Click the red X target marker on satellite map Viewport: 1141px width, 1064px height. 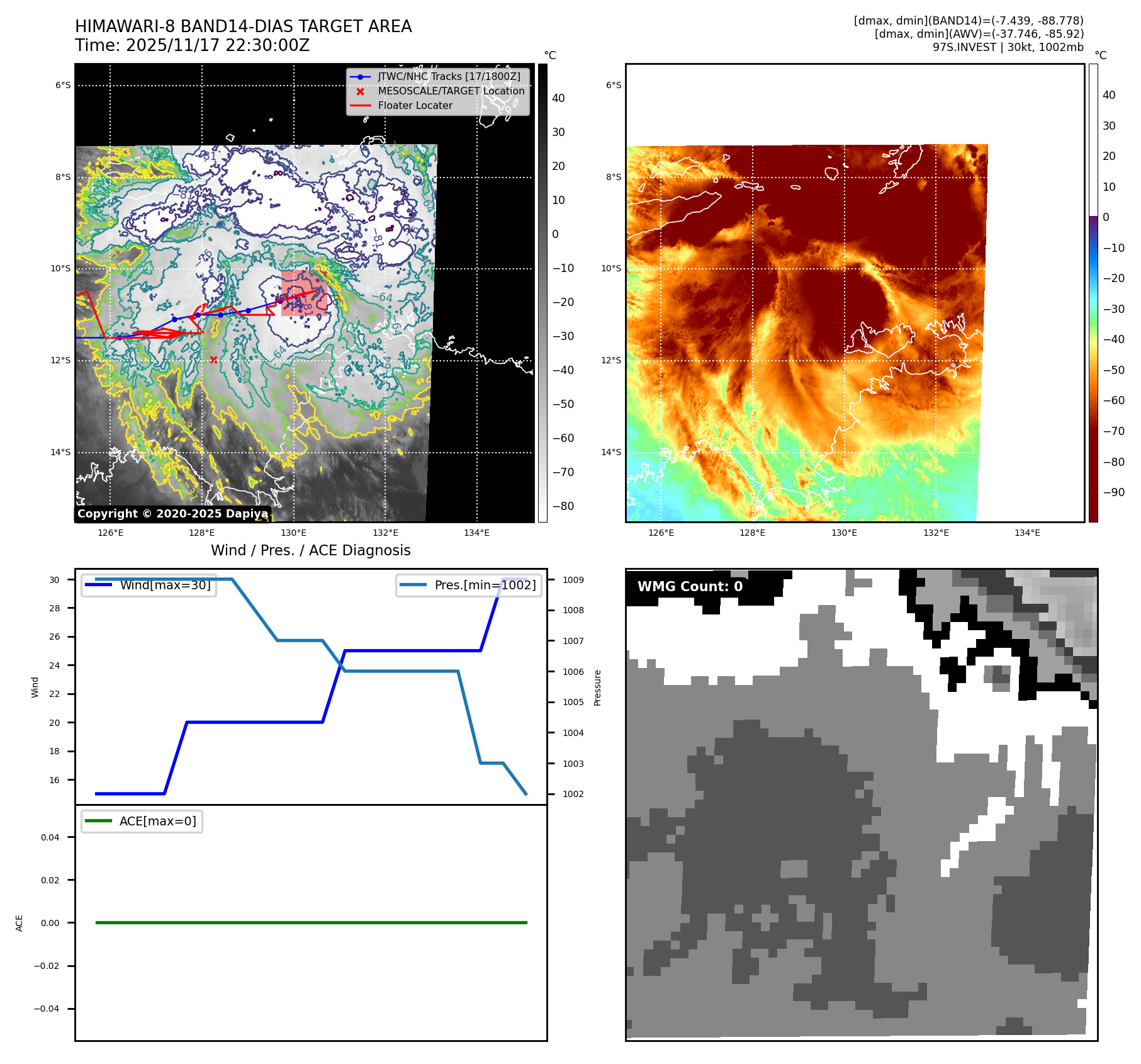tap(213, 359)
